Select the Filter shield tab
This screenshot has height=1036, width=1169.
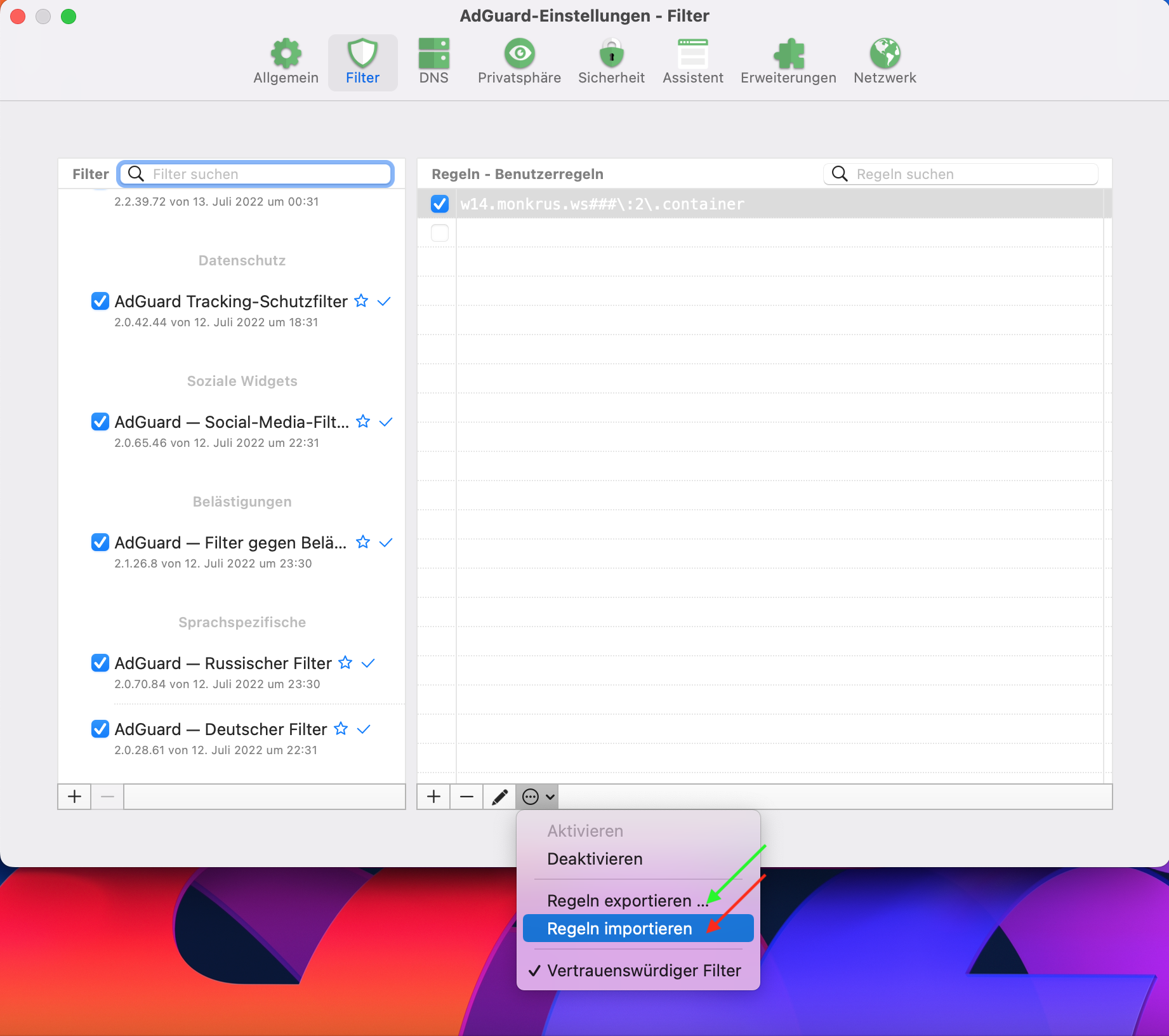tap(362, 62)
